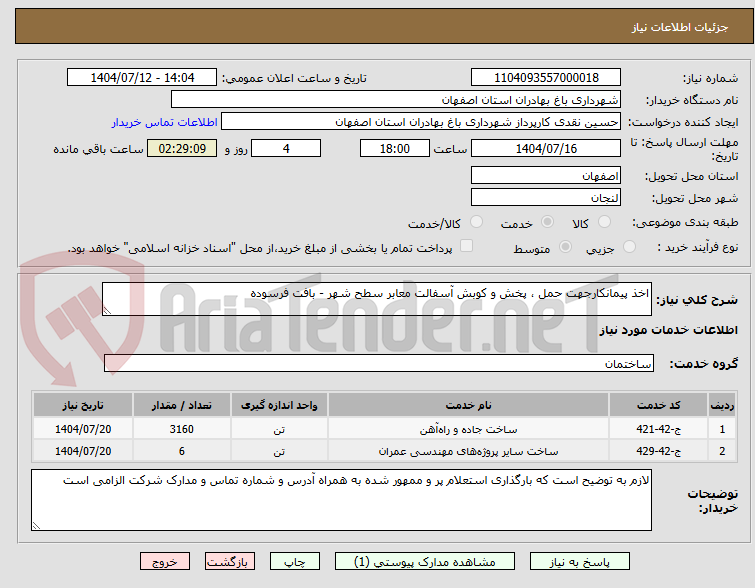Viewport: 755px width, 588px height.
Task: Click the resize handle of توضیحات خریدار box
Action: [36, 526]
